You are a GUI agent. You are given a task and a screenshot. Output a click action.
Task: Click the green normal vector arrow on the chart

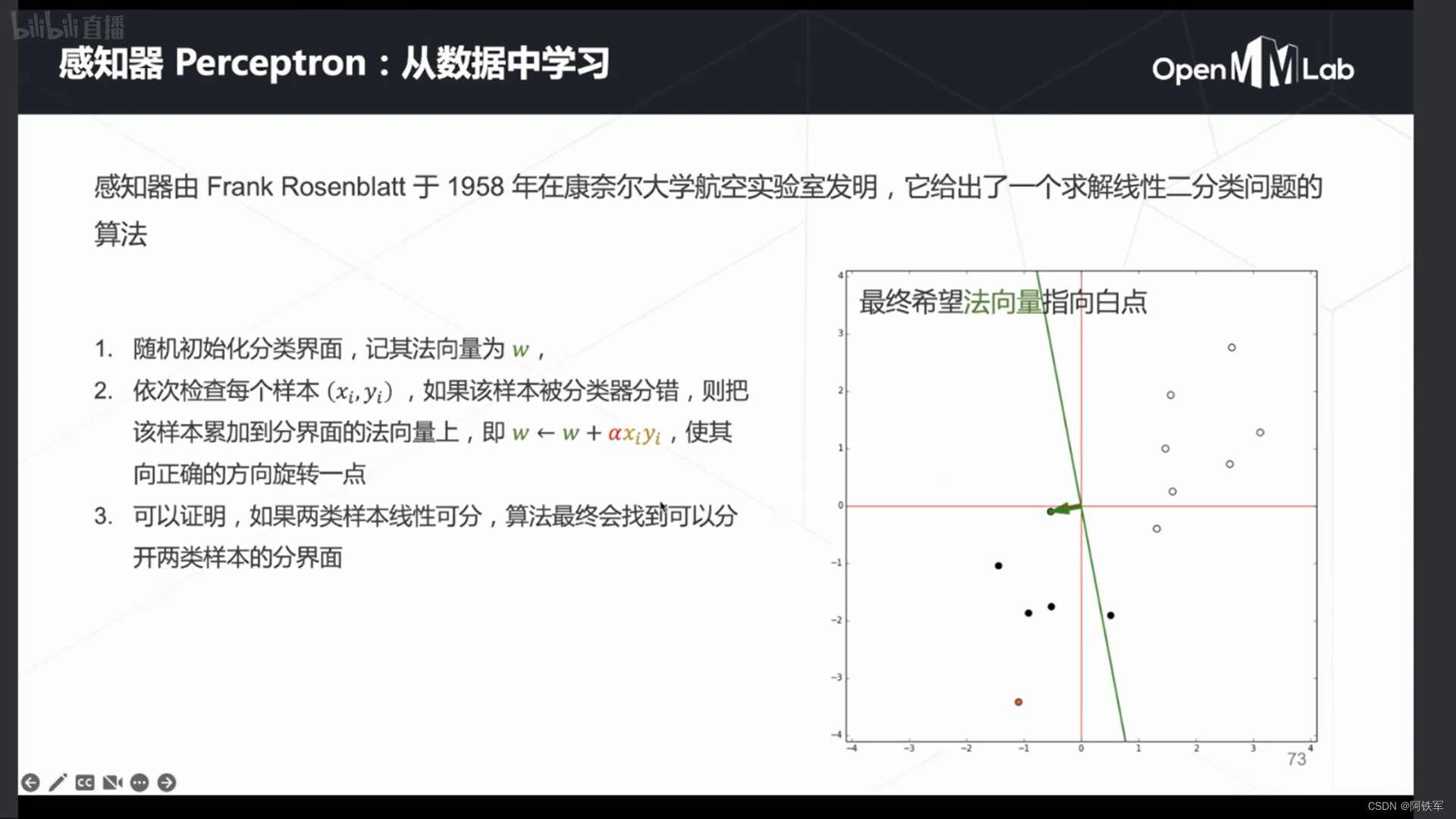1065,509
